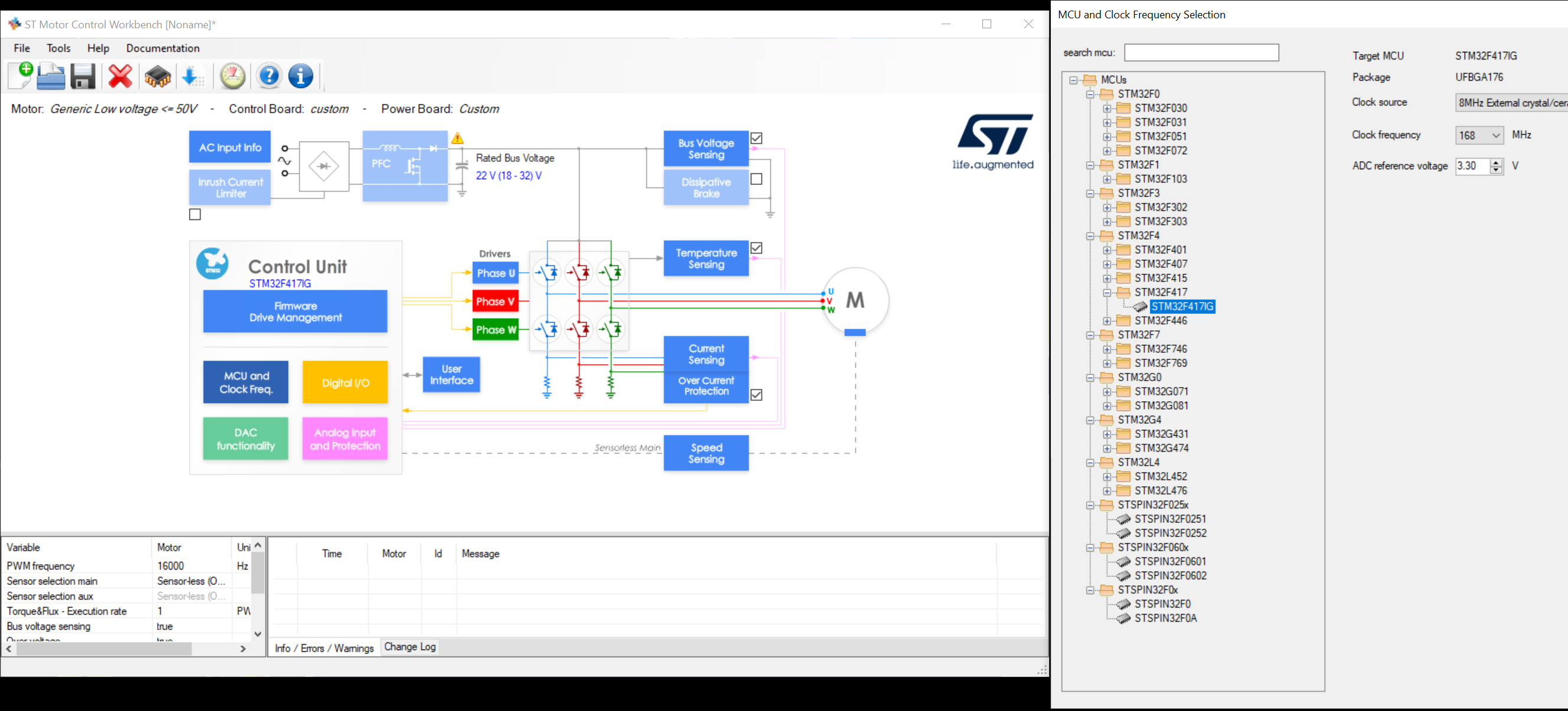Click the Digital I/O block
This screenshot has height=711, width=1568.
pyautogui.click(x=345, y=382)
